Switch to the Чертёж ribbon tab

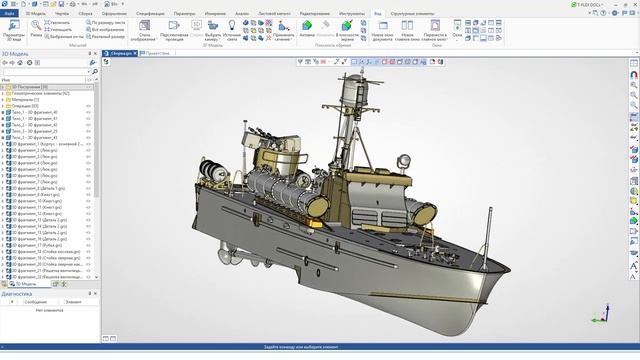click(x=62, y=13)
